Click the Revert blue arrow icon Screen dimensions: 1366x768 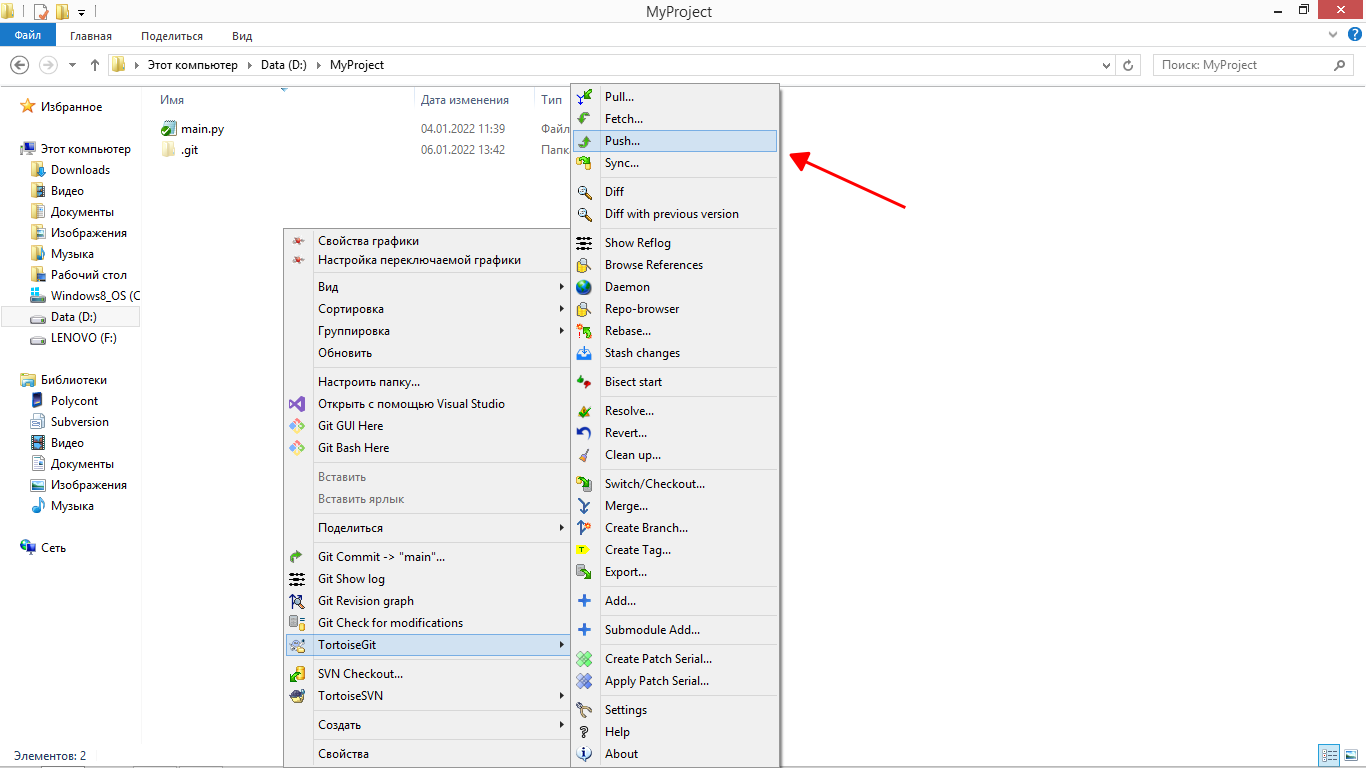[x=585, y=433]
